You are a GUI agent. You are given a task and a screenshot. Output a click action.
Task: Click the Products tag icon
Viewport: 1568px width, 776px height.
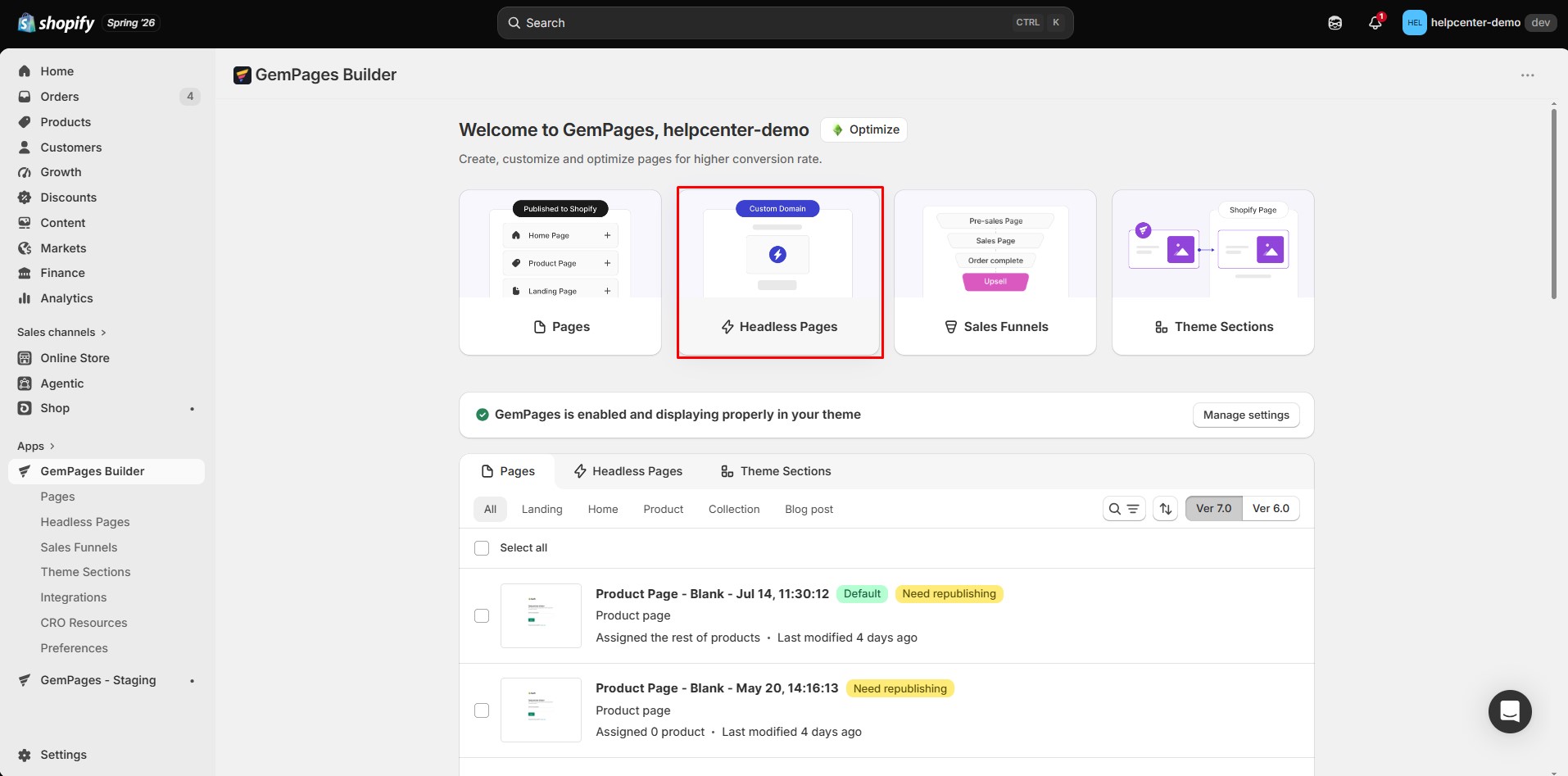click(x=25, y=122)
